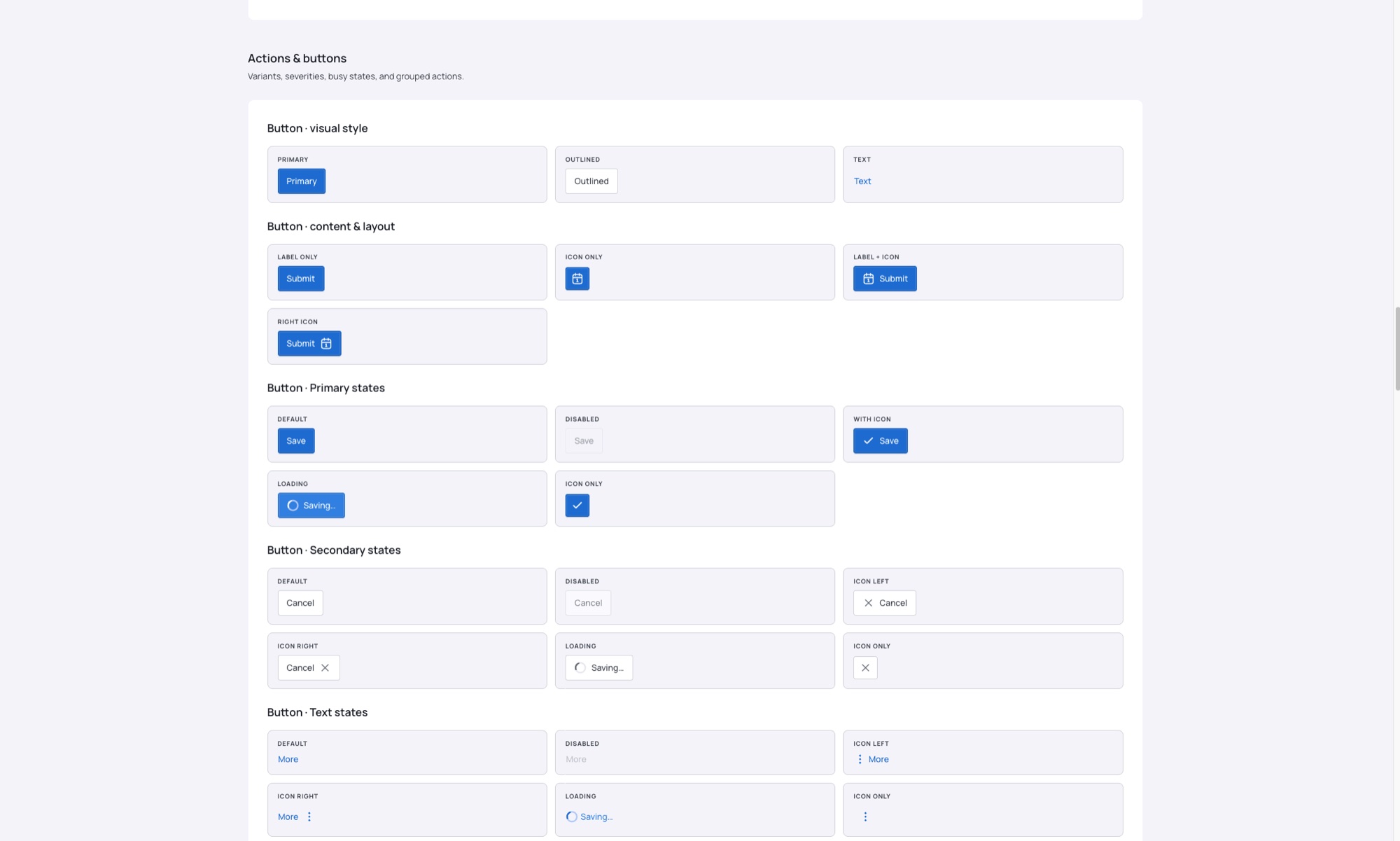Click the disabled Save button
The height and width of the screenshot is (841, 1400).
point(584,440)
